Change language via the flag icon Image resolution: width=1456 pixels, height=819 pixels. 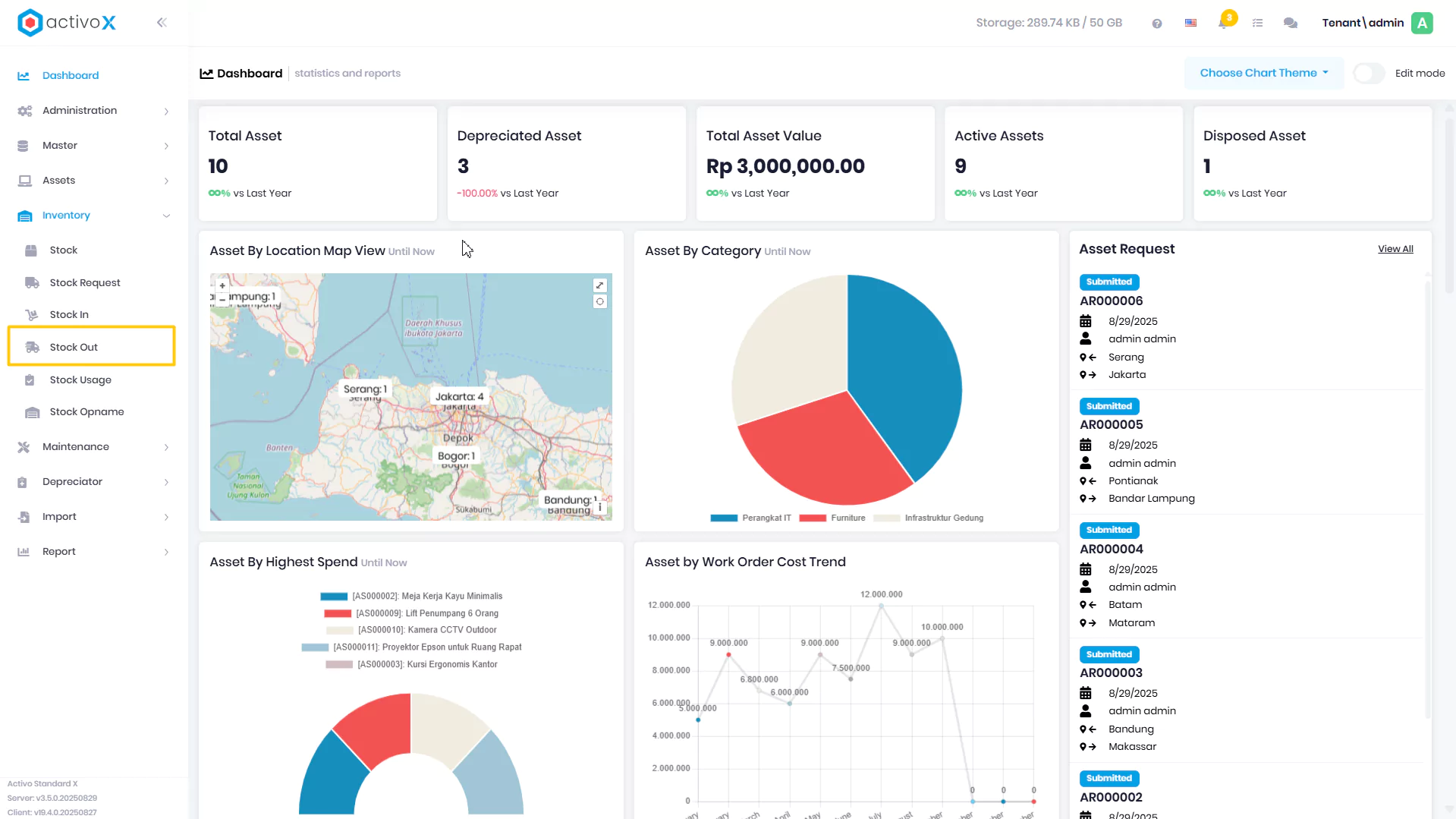[1190, 24]
